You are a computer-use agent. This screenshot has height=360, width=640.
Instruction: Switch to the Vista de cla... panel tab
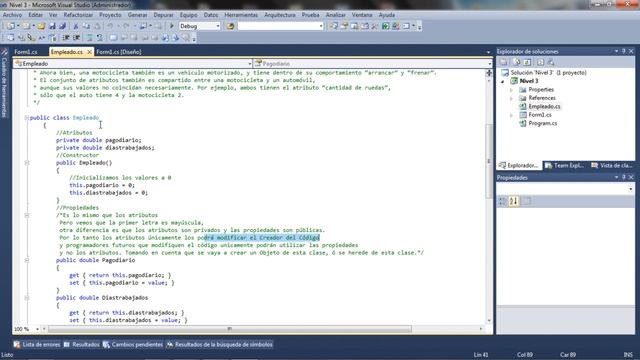pos(612,165)
